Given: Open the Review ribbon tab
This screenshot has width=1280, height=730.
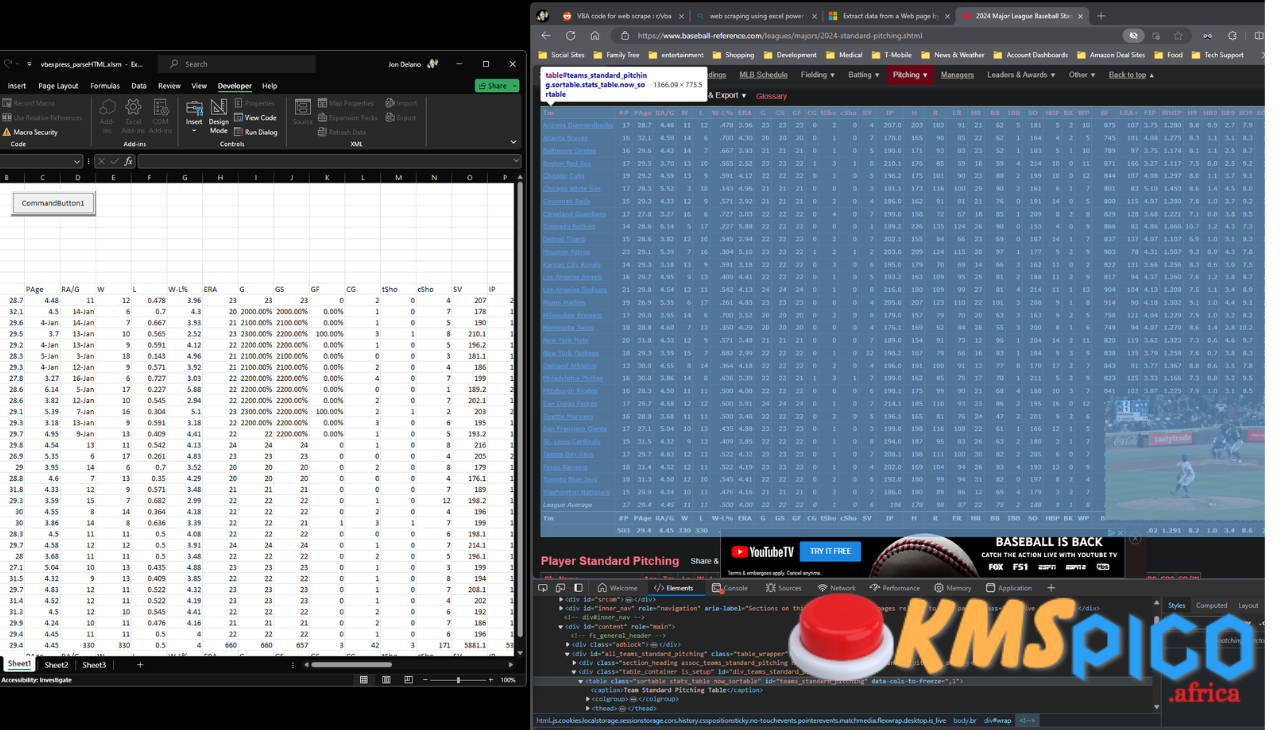Looking at the screenshot, I should [170, 86].
